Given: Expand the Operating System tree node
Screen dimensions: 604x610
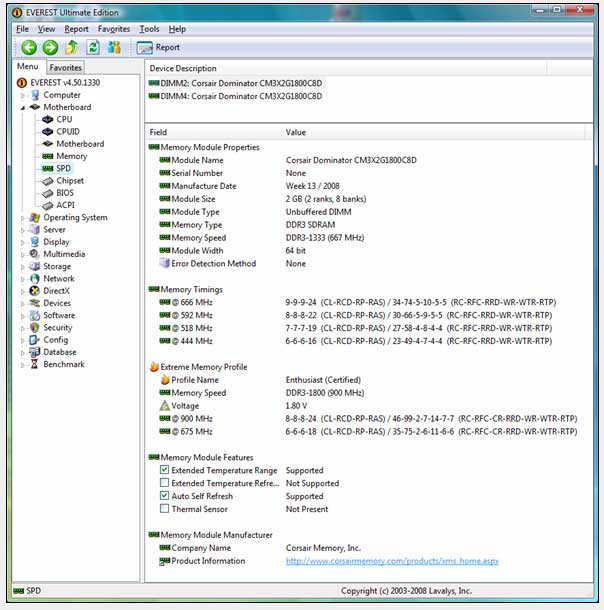Looking at the screenshot, I should (22, 218).
